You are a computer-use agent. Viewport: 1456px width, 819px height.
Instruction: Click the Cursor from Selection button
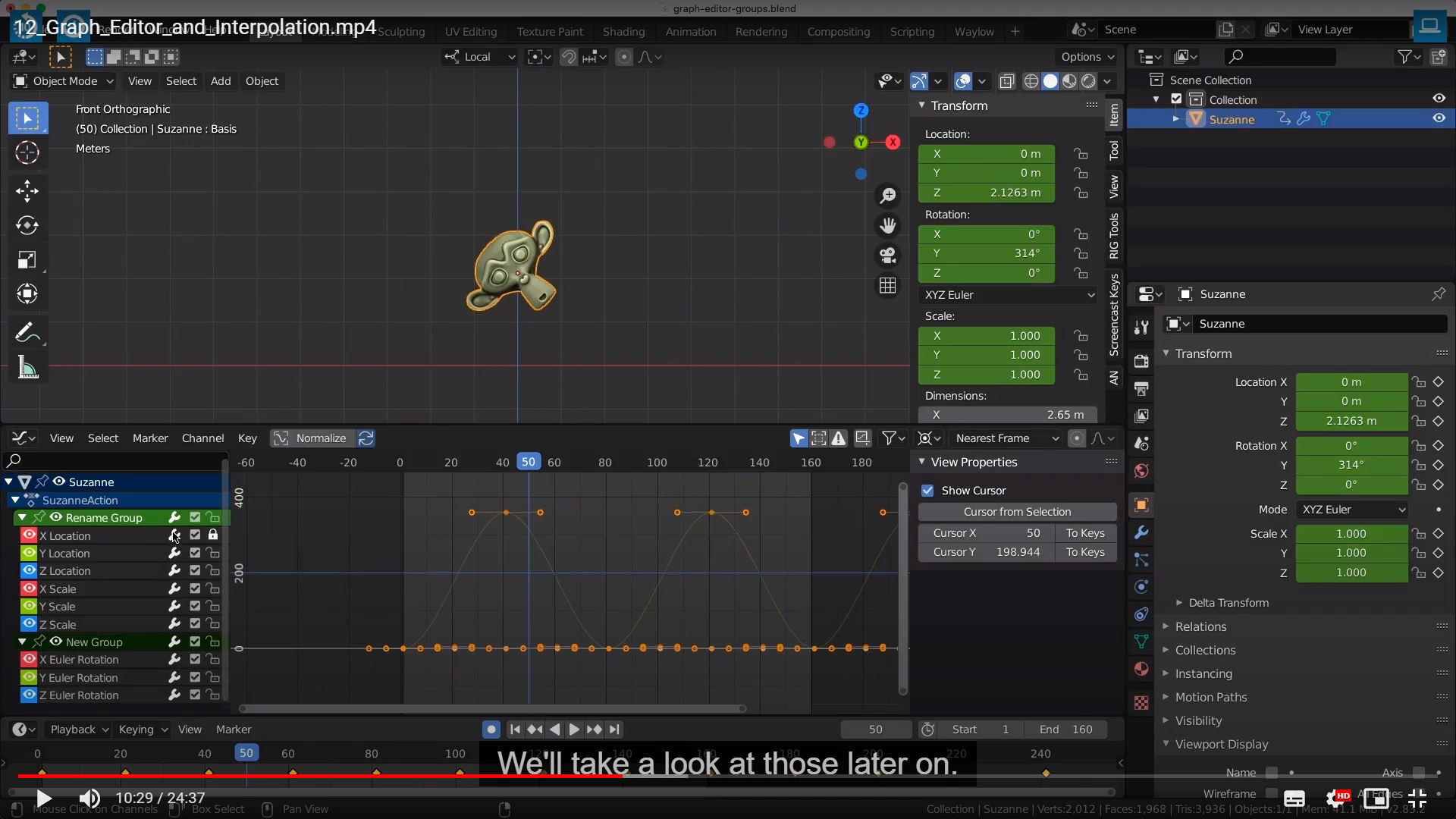1017,512
